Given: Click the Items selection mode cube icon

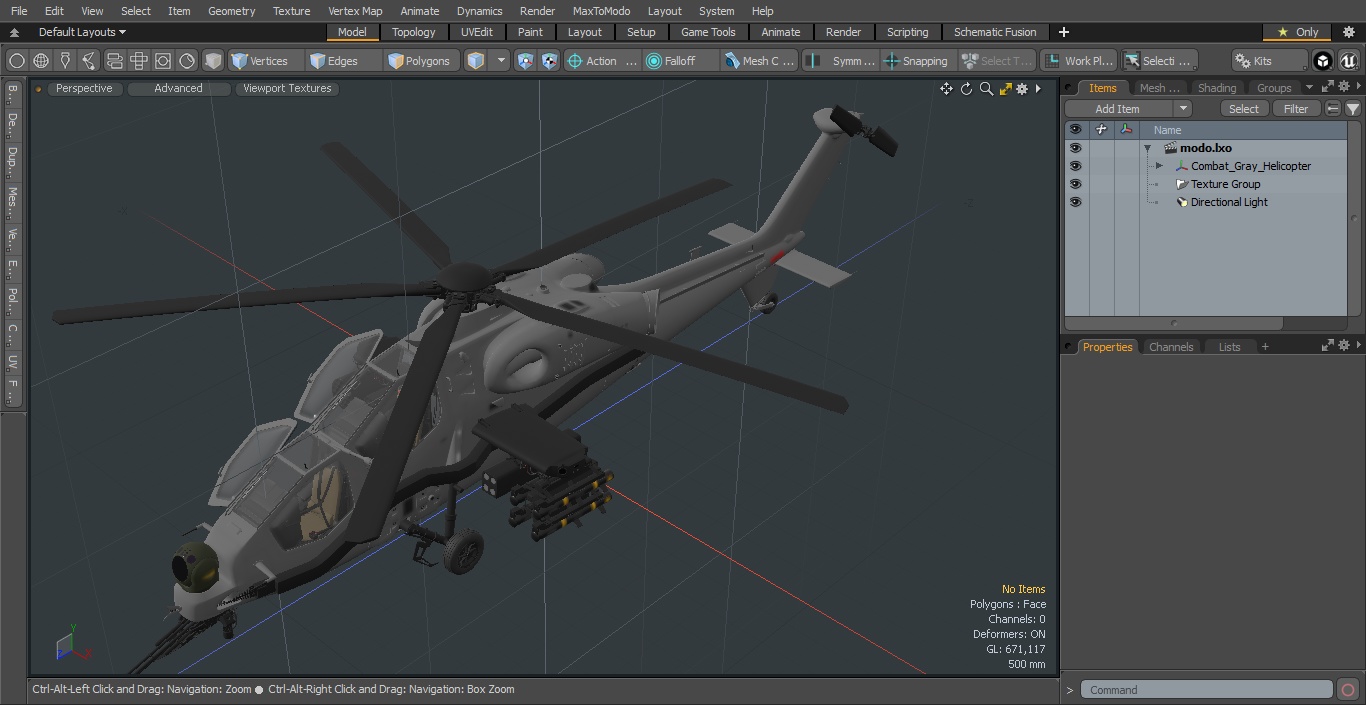Looking at the screenshot, I should [476, 61].
